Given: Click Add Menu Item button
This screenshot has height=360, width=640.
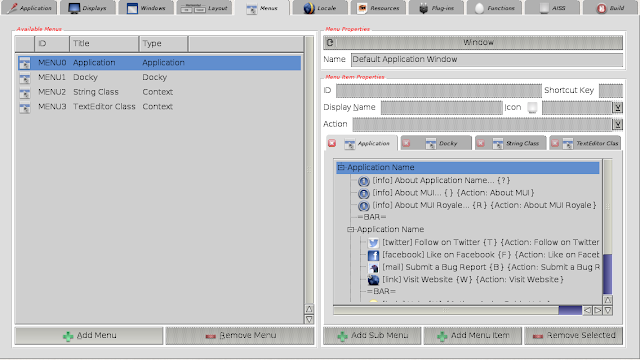Looking at the screenshot, I should pos(473,336).
